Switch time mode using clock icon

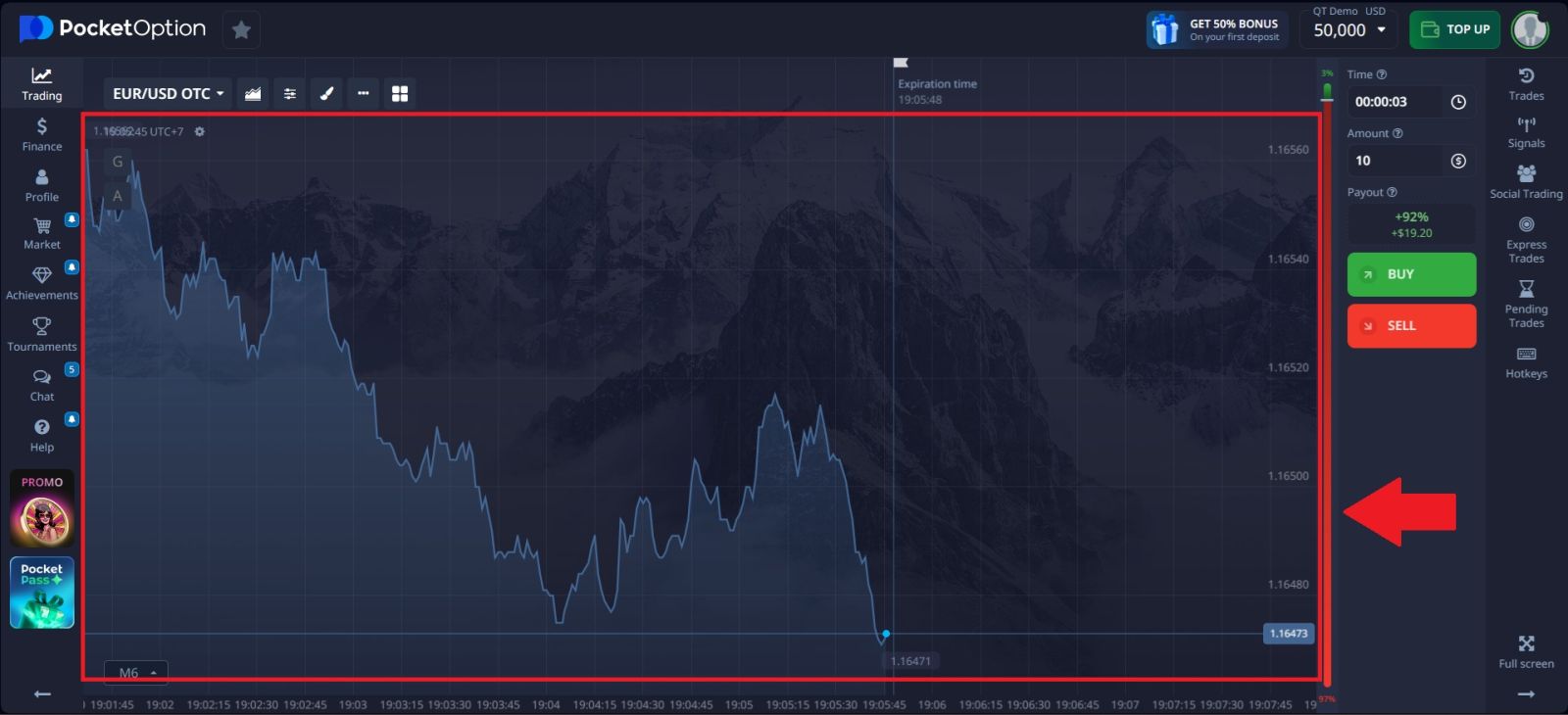tap(1458, 102)
